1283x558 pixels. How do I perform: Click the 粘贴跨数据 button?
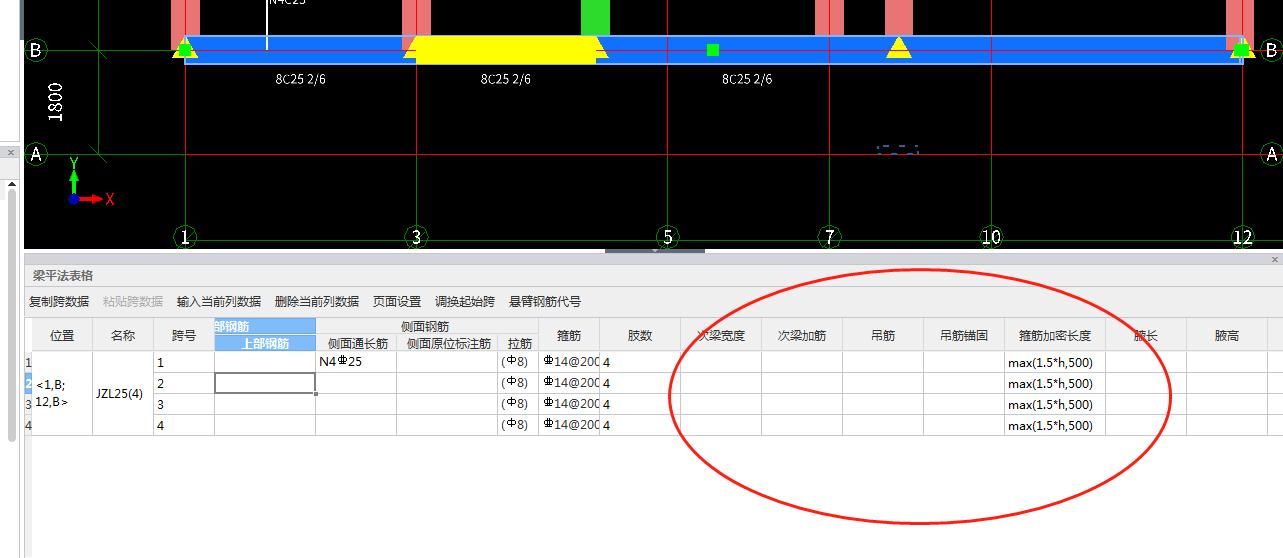(x=133, y=302)
